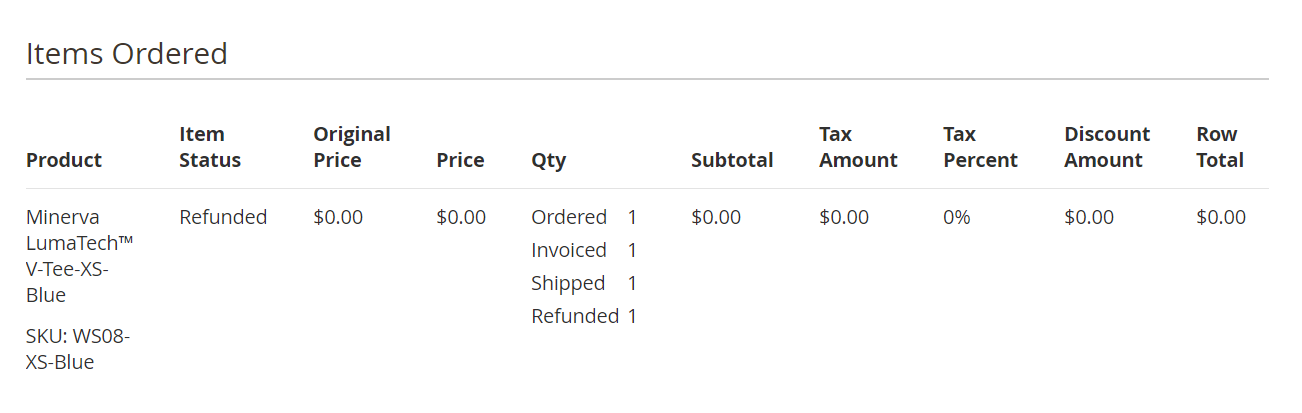Click the Shipped quantity line
Viewport: 1302px width, 413px height.
584,283
